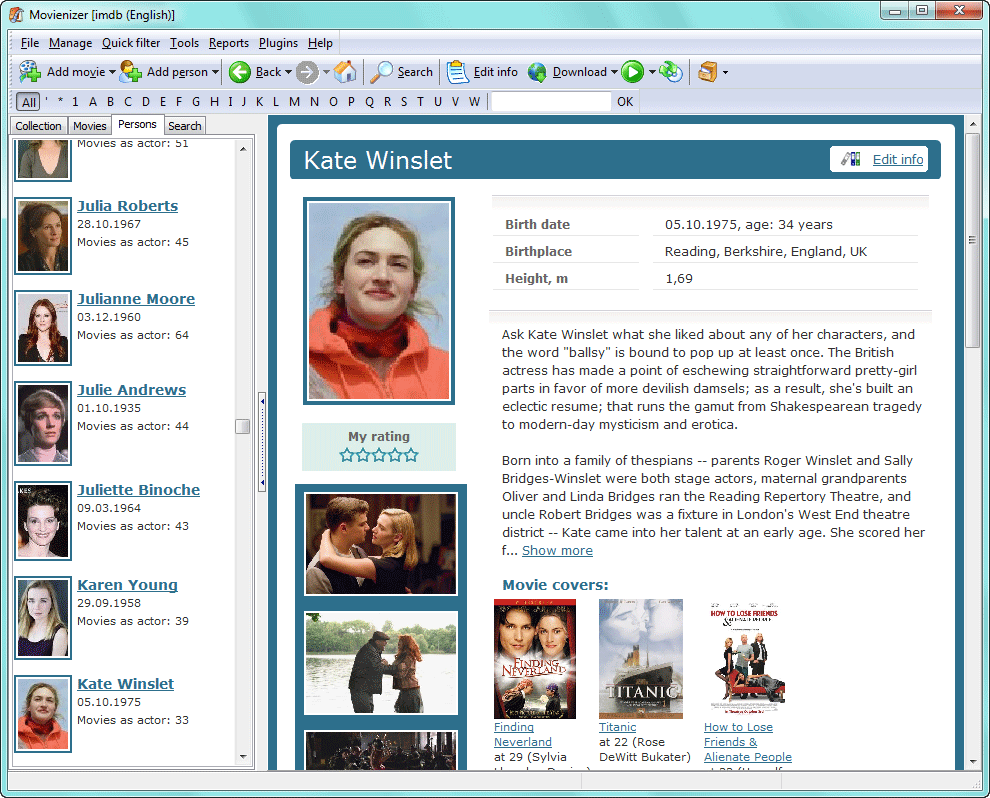Open the Plugins menu

tap(278, 43)
